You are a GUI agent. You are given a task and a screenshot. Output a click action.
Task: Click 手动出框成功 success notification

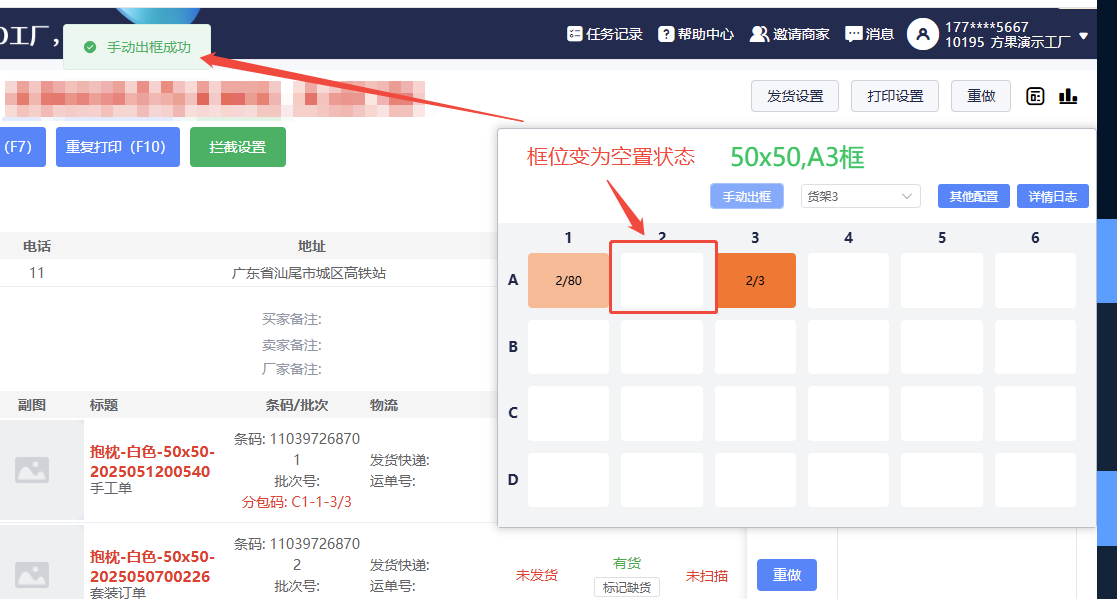137,47
